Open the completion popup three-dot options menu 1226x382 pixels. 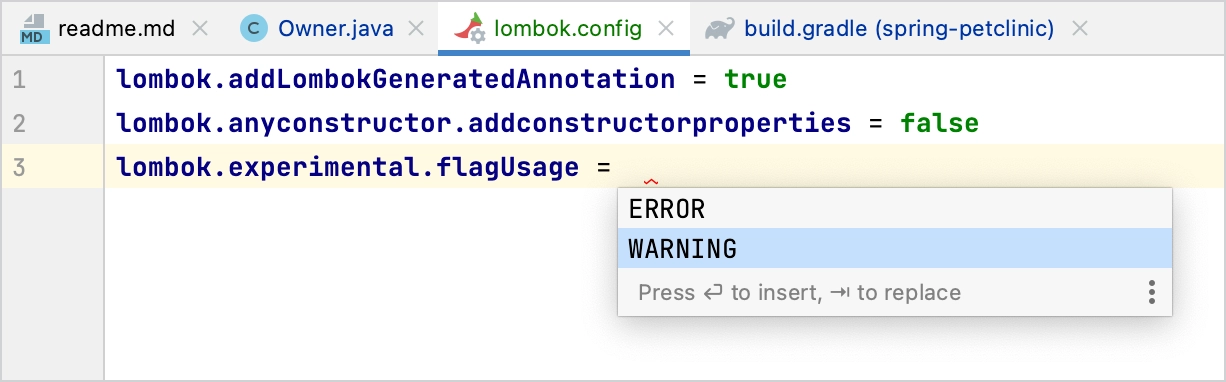pos(1152,293)
